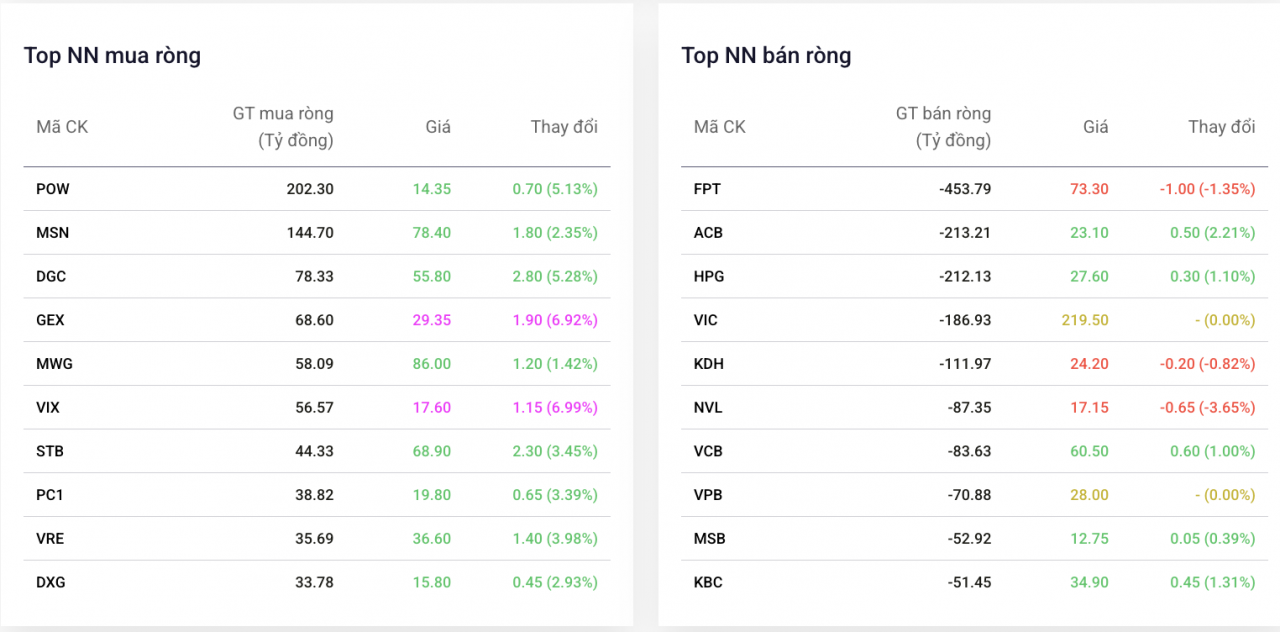Click 'Mã CK' header in net sell table
Screen dimensions: 1280x632
pyautogui.click(x=720, y=127)
